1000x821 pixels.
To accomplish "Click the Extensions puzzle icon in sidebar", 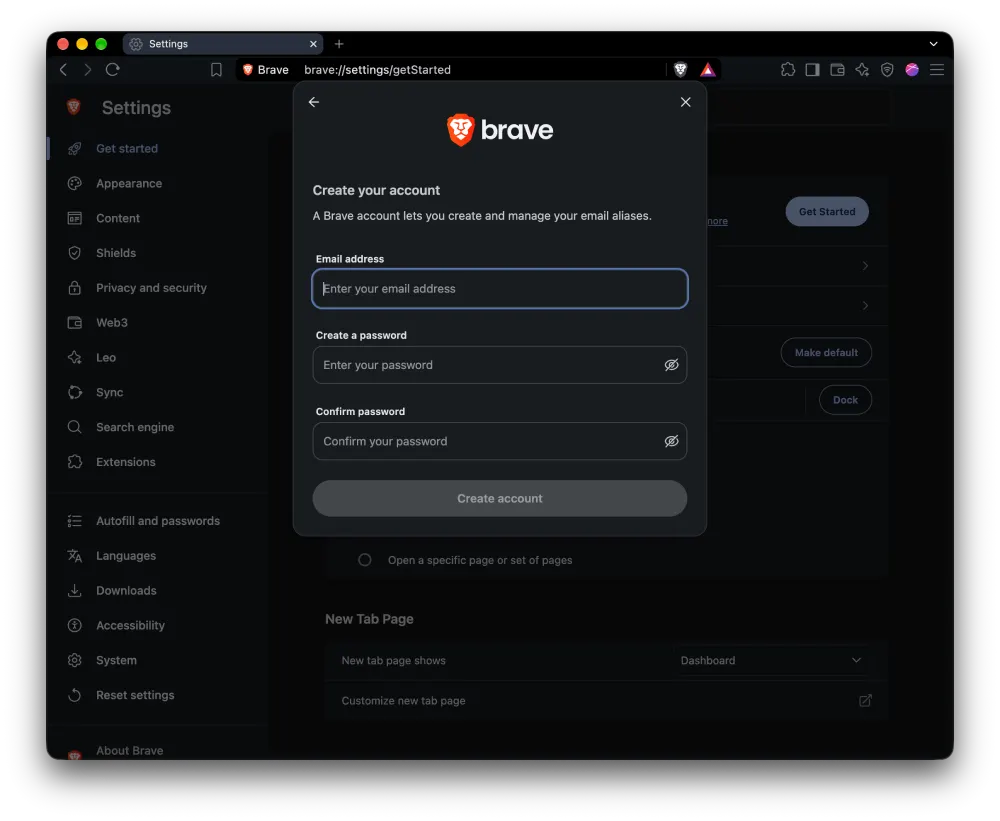I will [75, 462].
